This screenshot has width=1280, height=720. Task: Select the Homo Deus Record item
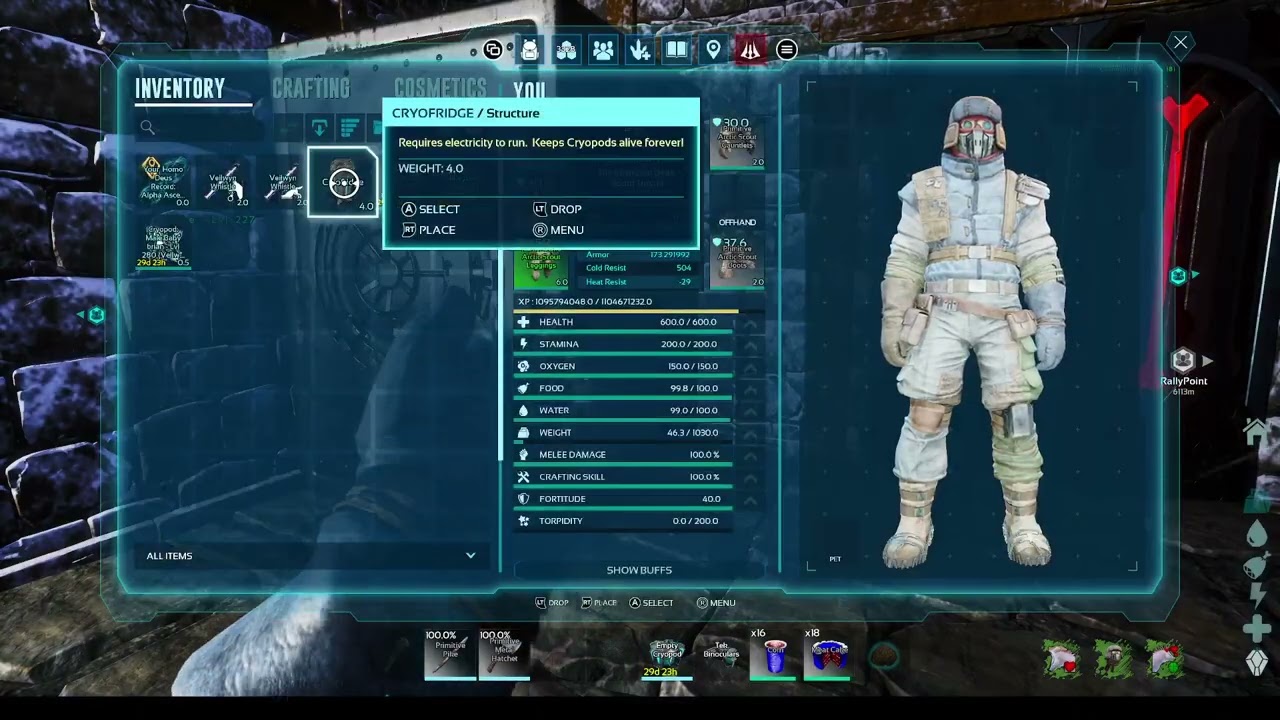click(x=163, y=181)
